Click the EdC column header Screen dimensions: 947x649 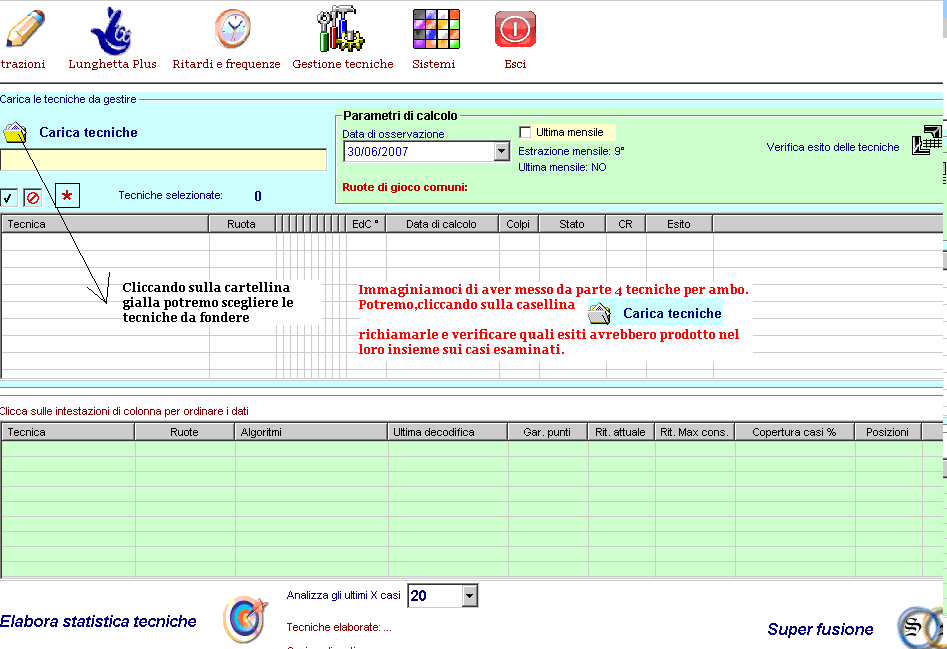coord(366,224)
